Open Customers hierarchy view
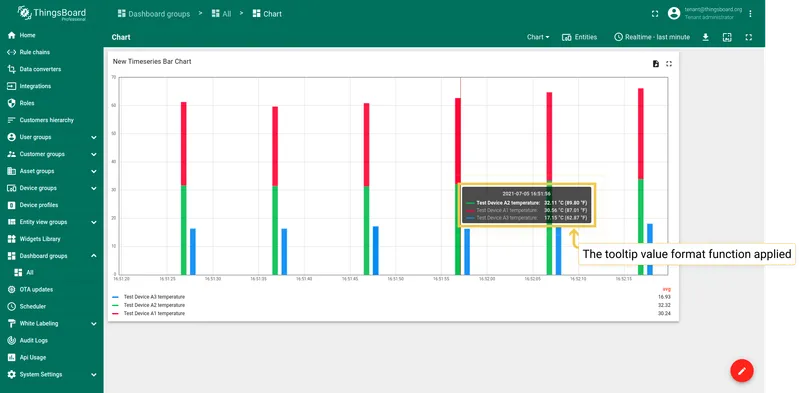 (x=51, y=120)
